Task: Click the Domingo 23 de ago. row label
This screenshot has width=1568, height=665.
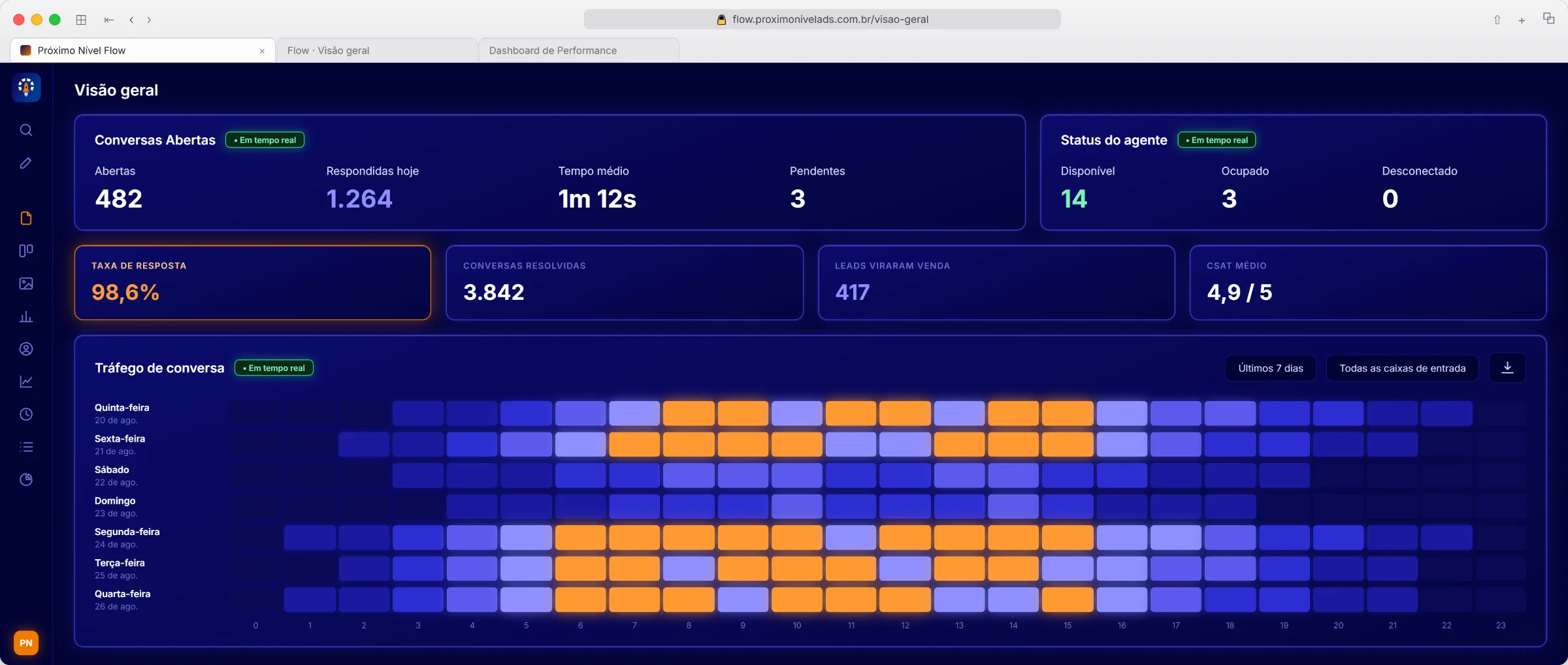Action: [x=116, y=506]
